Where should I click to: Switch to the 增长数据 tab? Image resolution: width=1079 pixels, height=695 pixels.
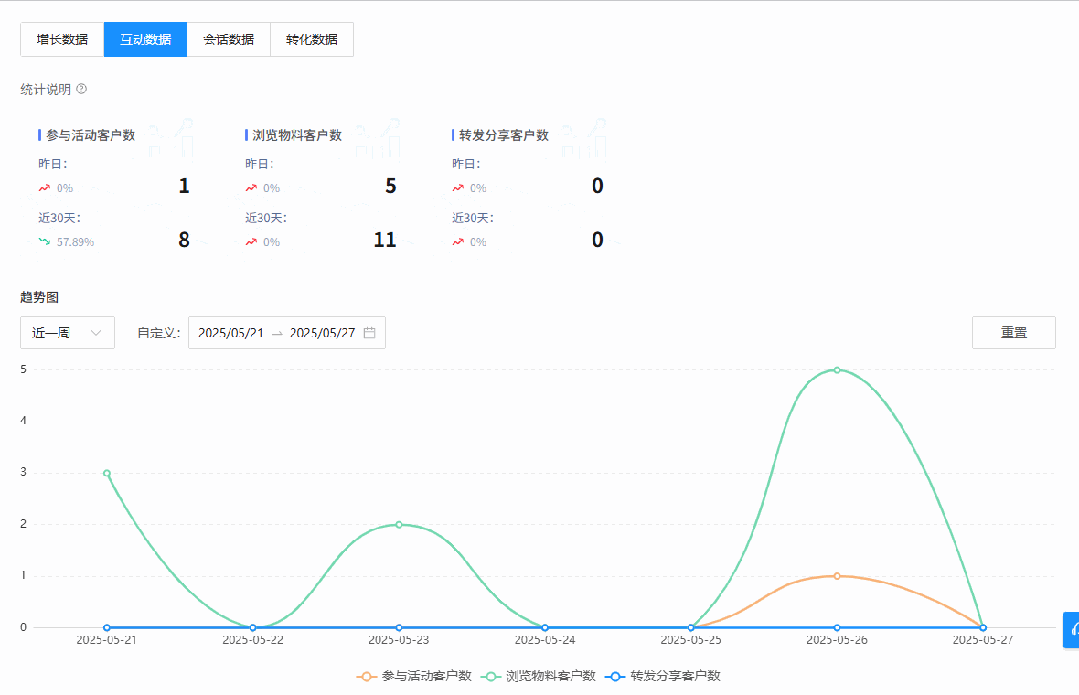coord(62,40)
